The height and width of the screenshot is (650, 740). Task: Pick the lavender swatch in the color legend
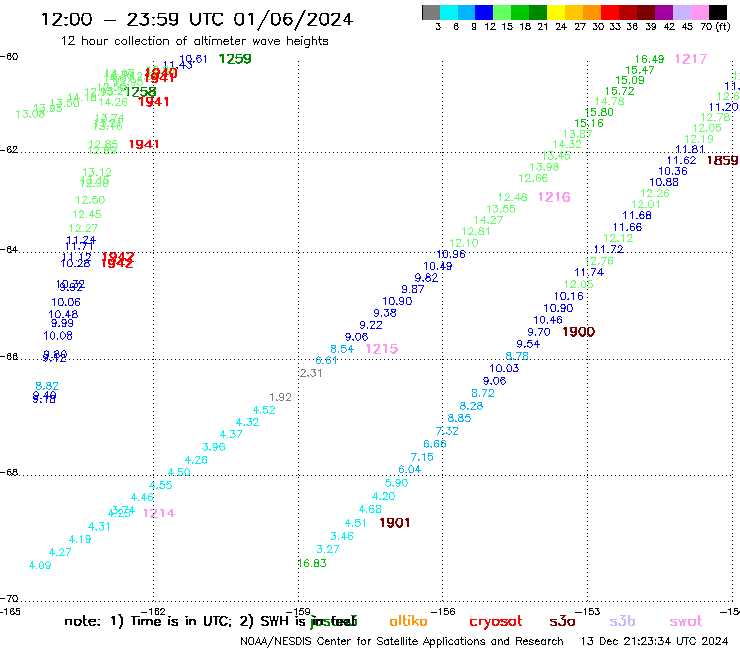[682, 12]
